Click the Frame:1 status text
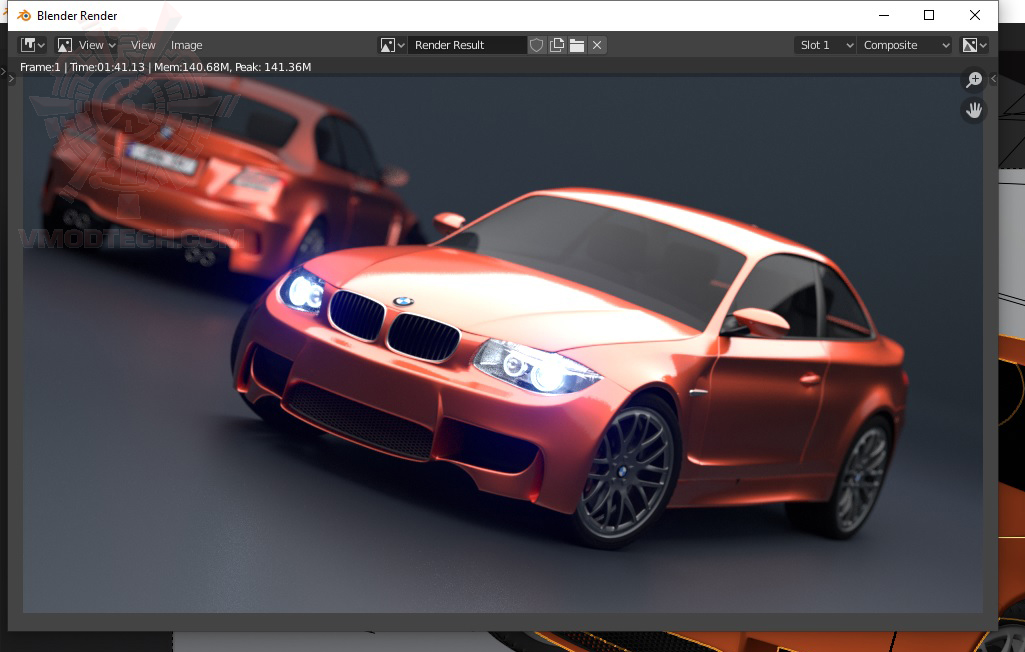Viewport: 1025px width, 652px height. [40, 67]
